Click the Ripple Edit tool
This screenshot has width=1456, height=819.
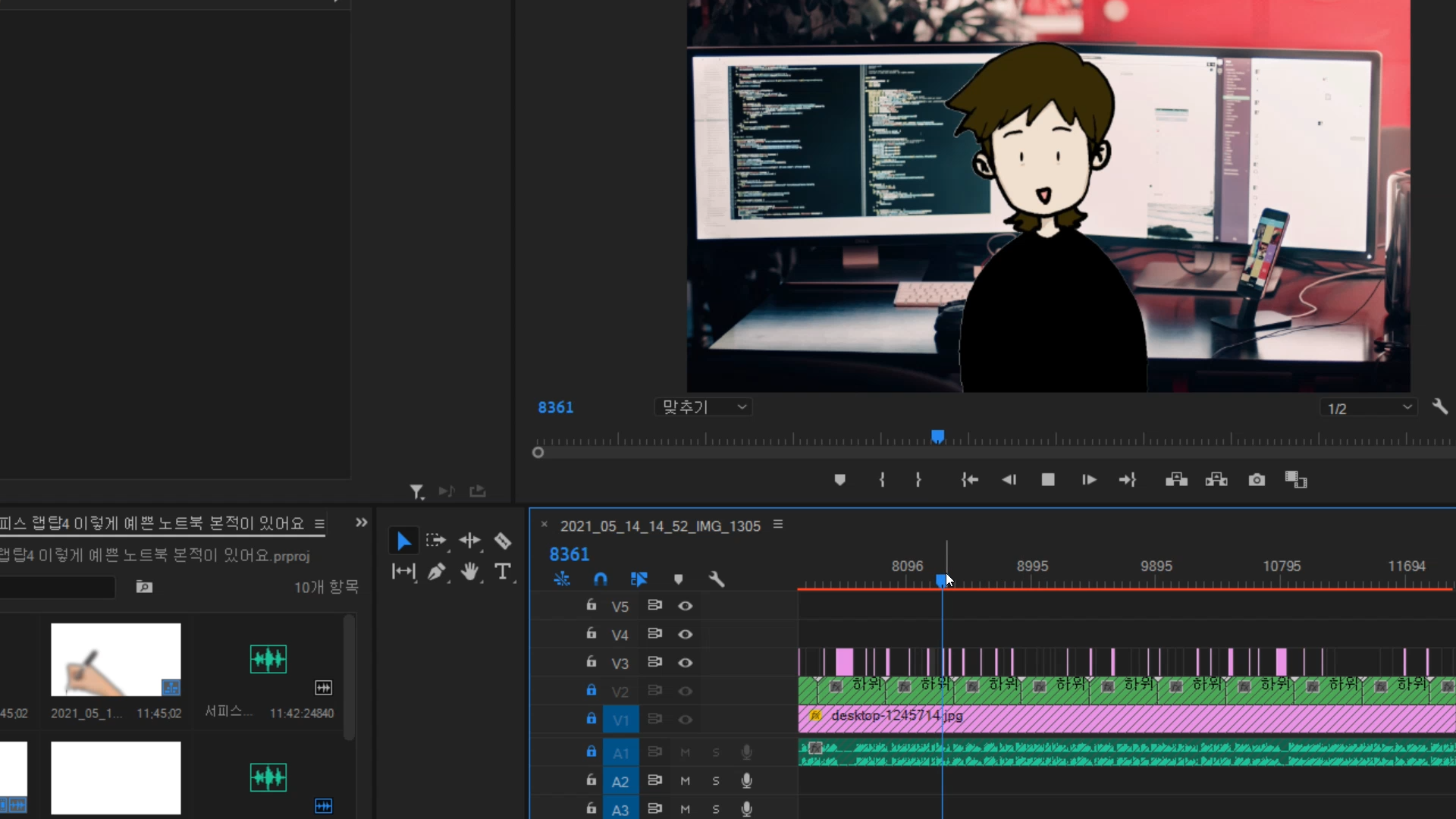point(470,541)
